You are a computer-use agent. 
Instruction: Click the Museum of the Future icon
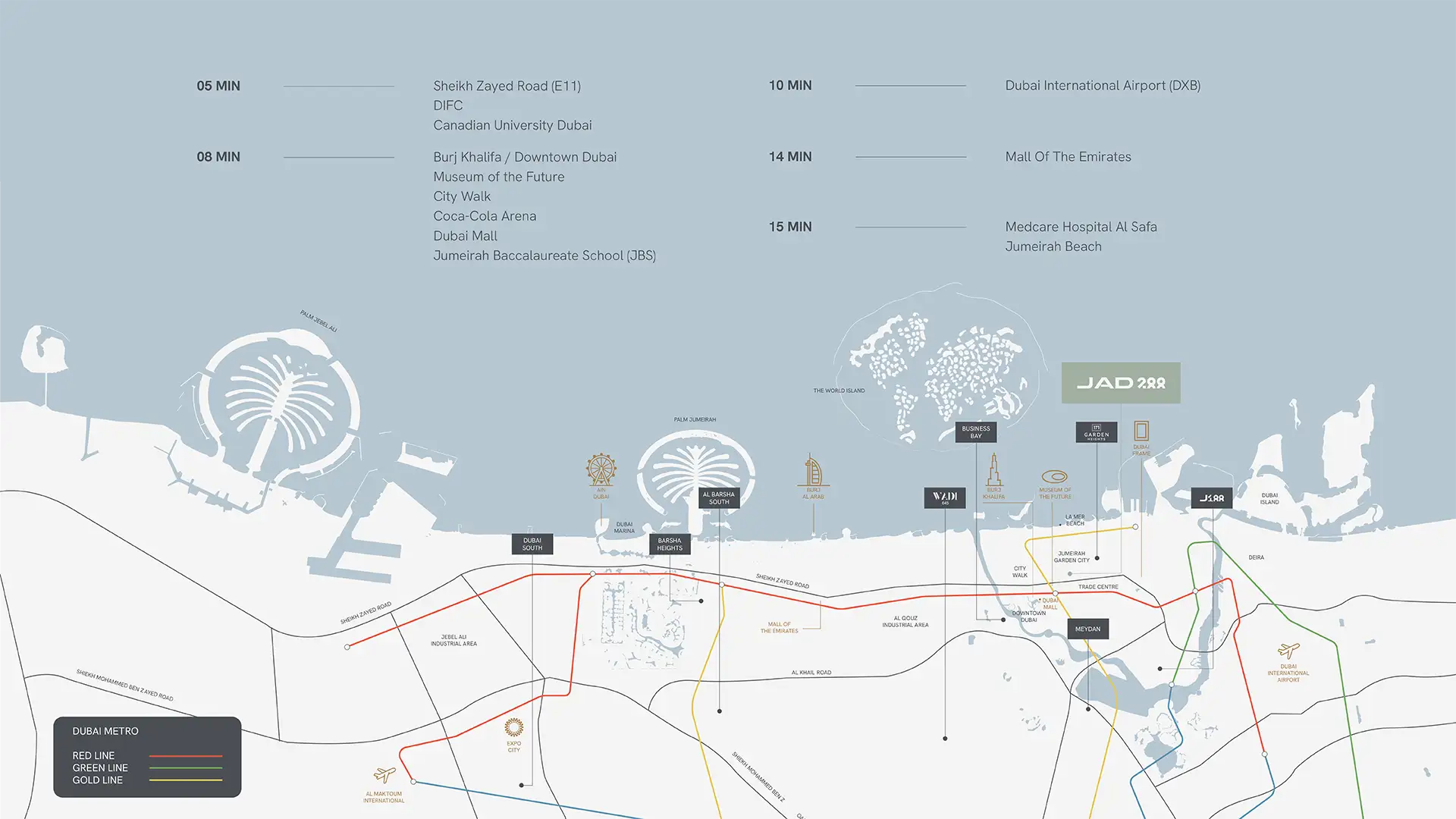[x=1054, y=477]
